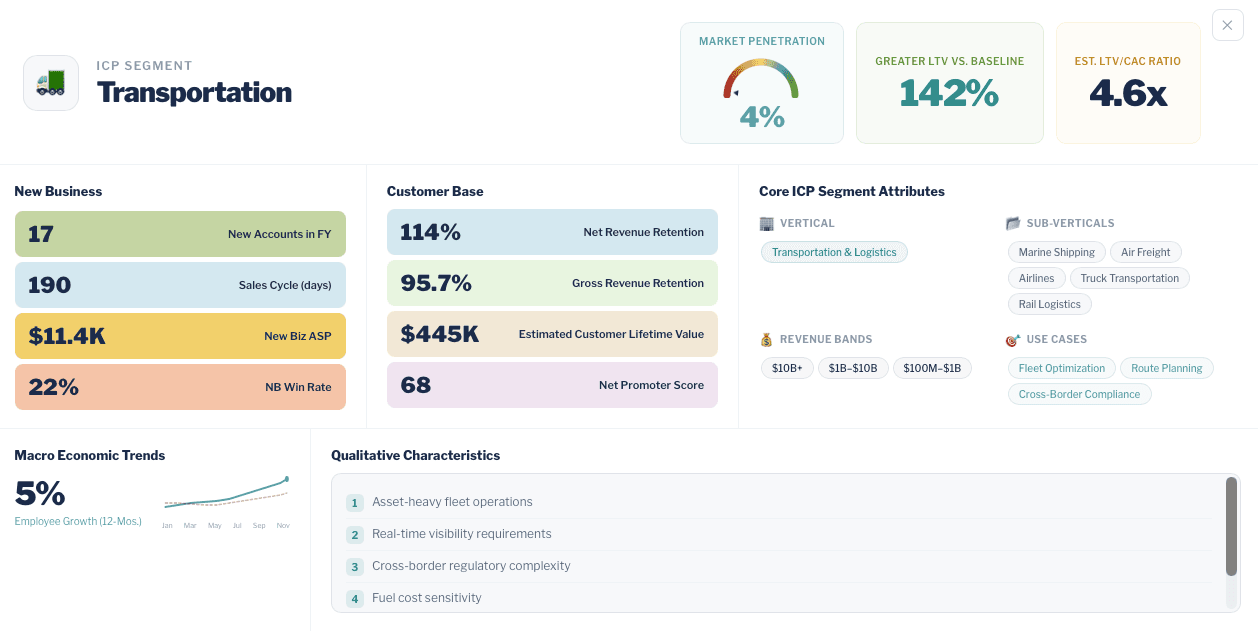Click badge 3 next to Cross-border regulatory complexity
Image resolution: width=1258 pixels, height=643 pixels.
click(x=355, y=567)
